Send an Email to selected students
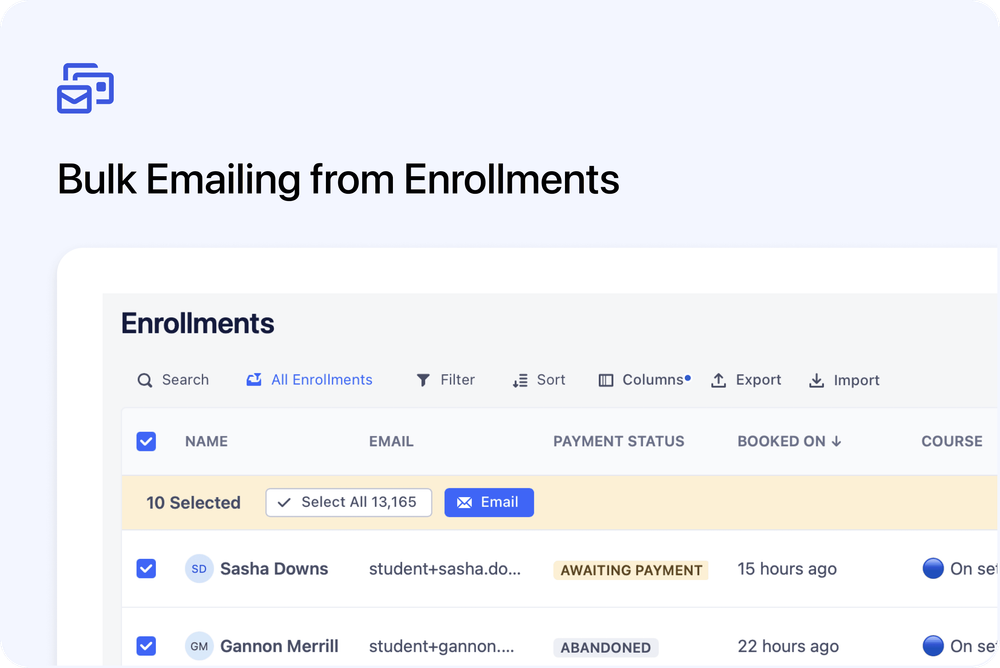Screen dimensions: 1000x668 [489, 502]
